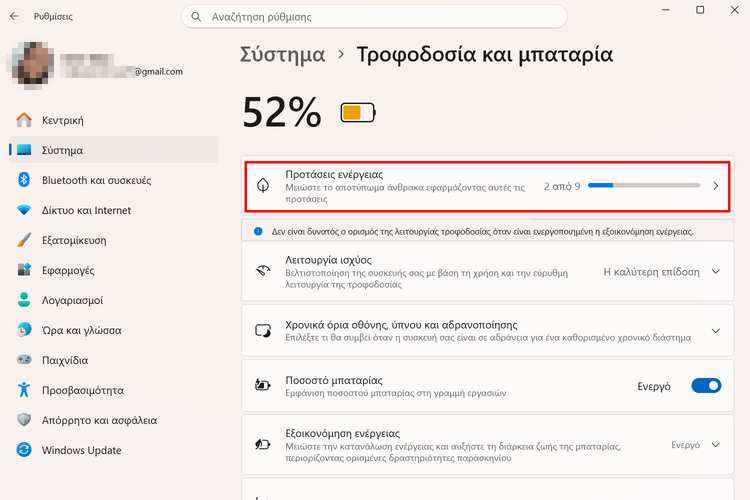
Task: Click the Προσβασιμότητα accessibility icon
Action: click(x=24, y=390)
